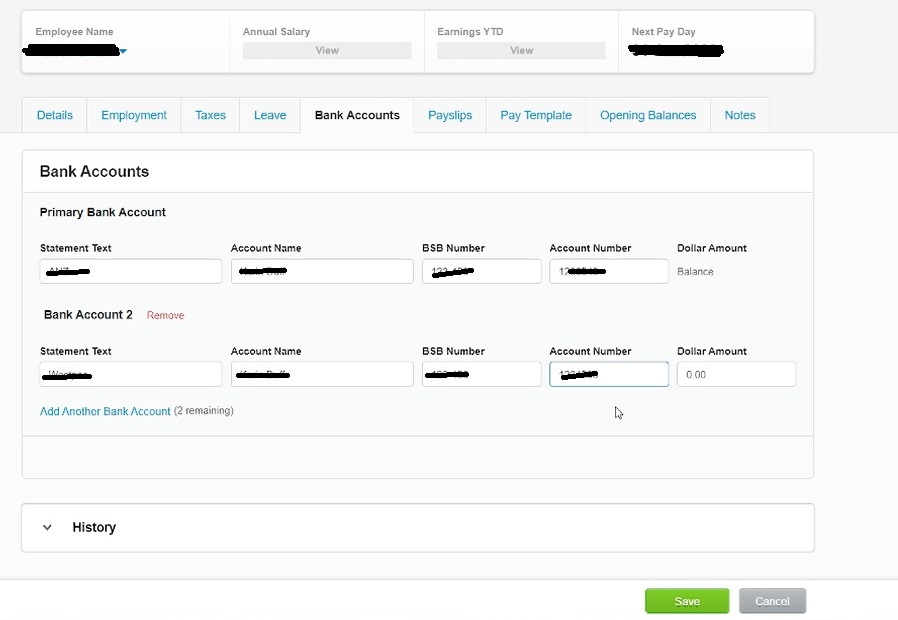Open the Details tab
898x620 pixels.
(x=54, y=115)
